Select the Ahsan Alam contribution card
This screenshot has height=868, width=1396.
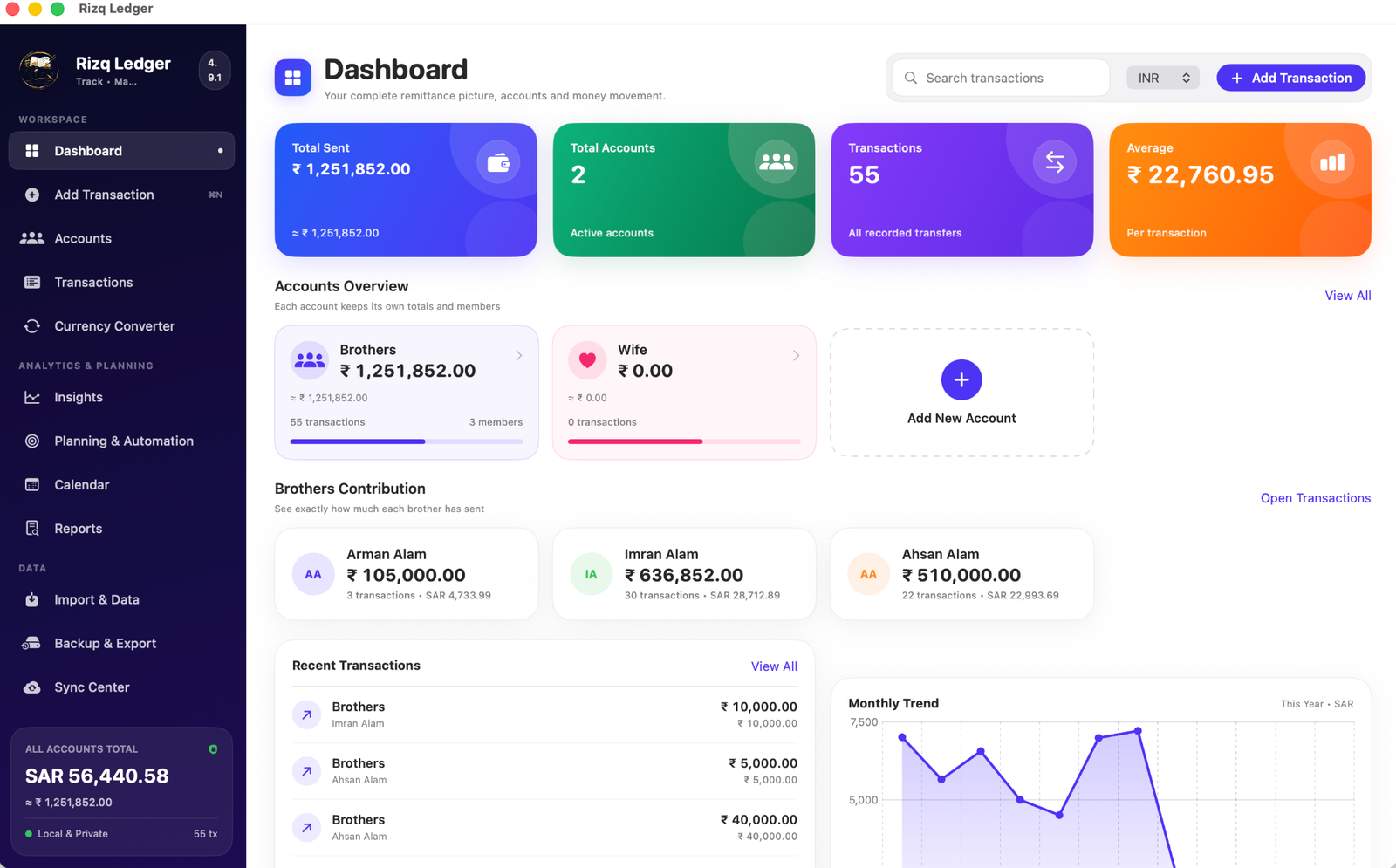pyautogui.click(x=961, y=574)
